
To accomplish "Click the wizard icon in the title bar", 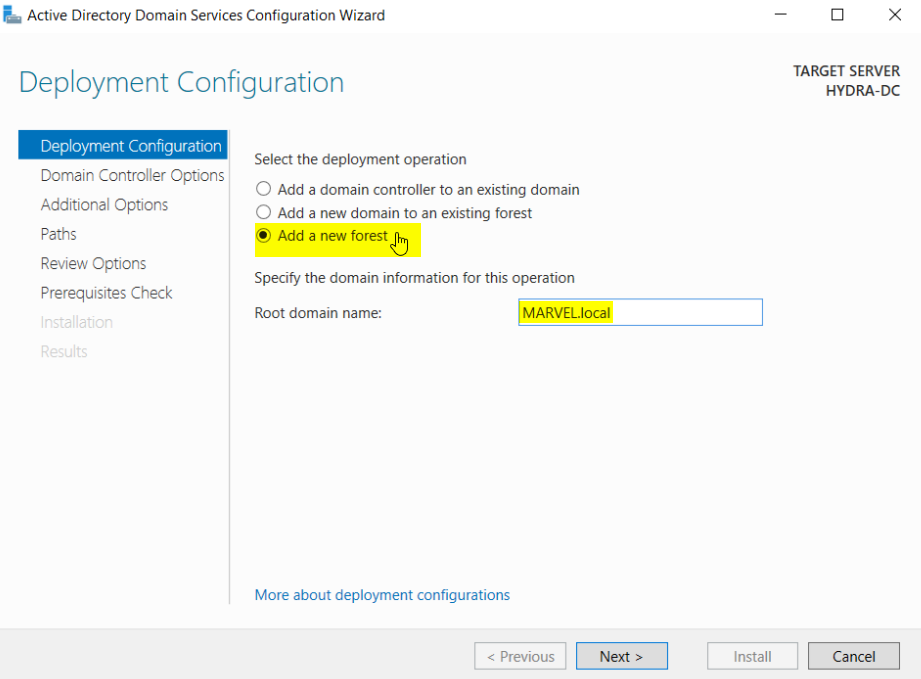I will [12, 15].
